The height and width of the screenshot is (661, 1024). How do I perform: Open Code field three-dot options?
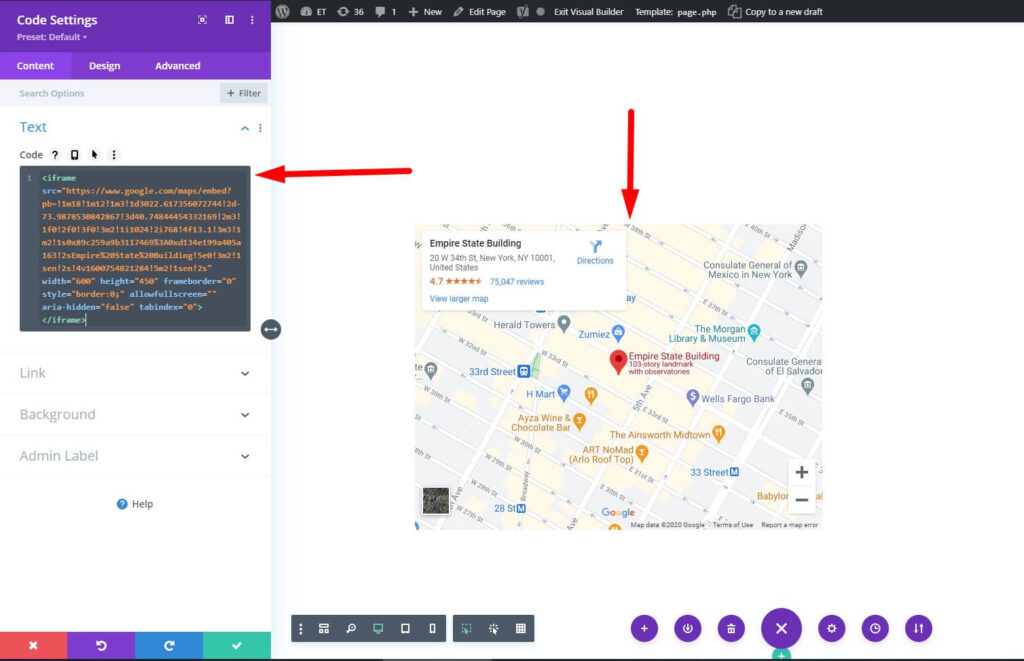(114, 155)
